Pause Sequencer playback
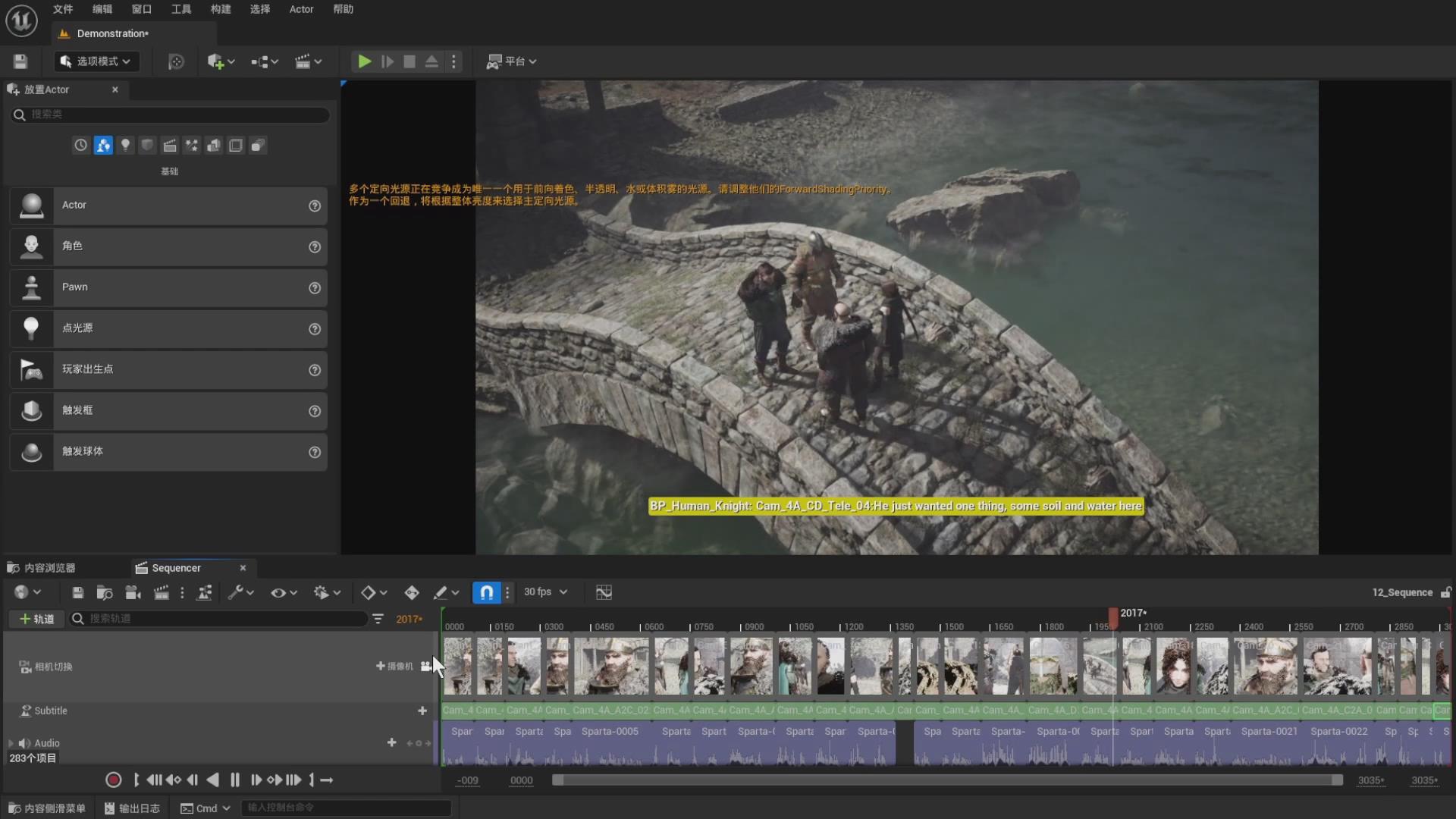The width and height of the screenshot is (1456, 819). click(x=235, y=780)
